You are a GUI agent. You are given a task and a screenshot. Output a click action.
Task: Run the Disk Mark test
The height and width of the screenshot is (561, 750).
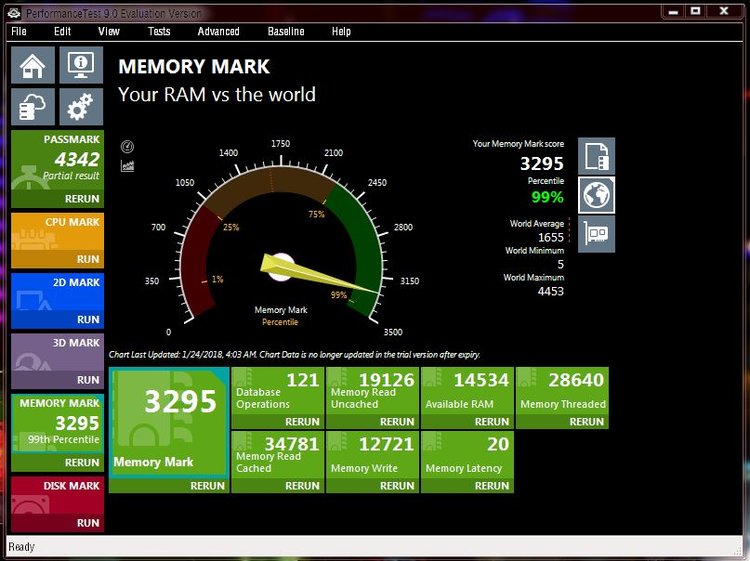coord(57,523)
